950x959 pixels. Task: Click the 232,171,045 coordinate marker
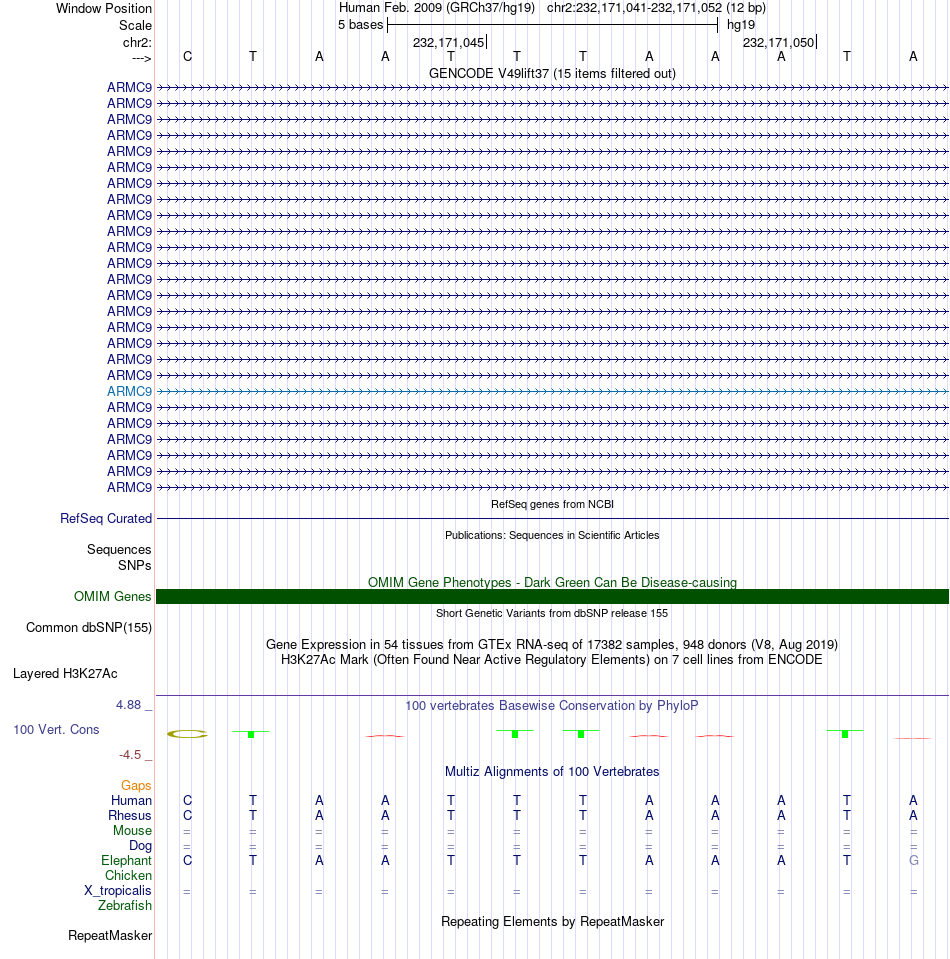pyautogui.click(x=449, y=42)
